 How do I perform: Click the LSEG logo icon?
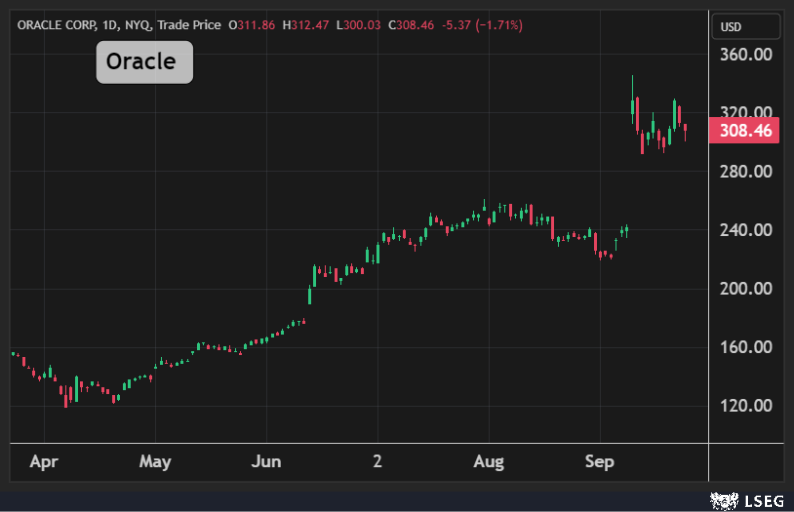coord(723,498)
